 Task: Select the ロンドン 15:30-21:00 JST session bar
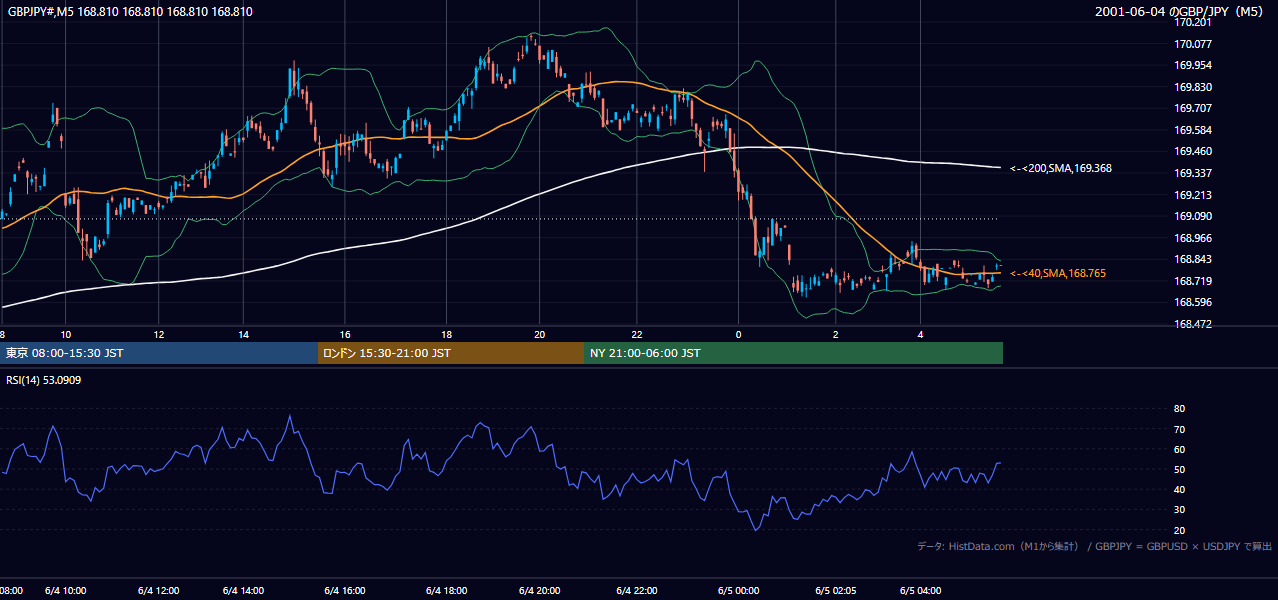click(450, 353)
